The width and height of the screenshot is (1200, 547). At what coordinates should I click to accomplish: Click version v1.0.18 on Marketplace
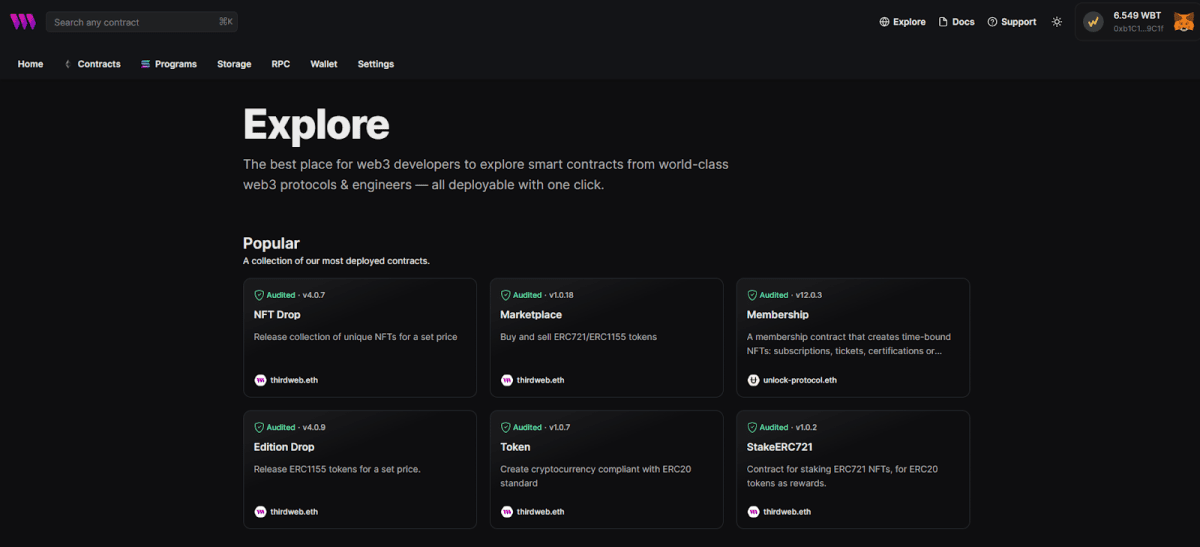pyautogui.click(x=562, y=295)
